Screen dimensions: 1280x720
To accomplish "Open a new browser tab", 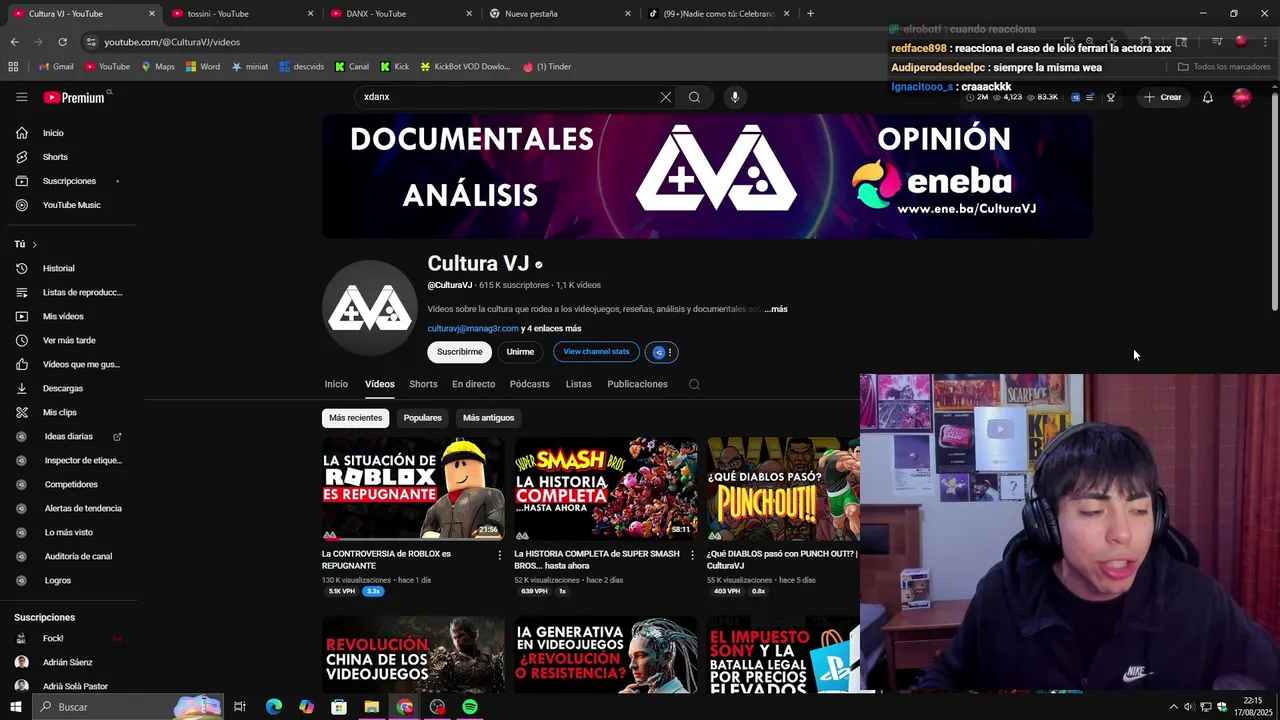I will click(x=810, y=14).
